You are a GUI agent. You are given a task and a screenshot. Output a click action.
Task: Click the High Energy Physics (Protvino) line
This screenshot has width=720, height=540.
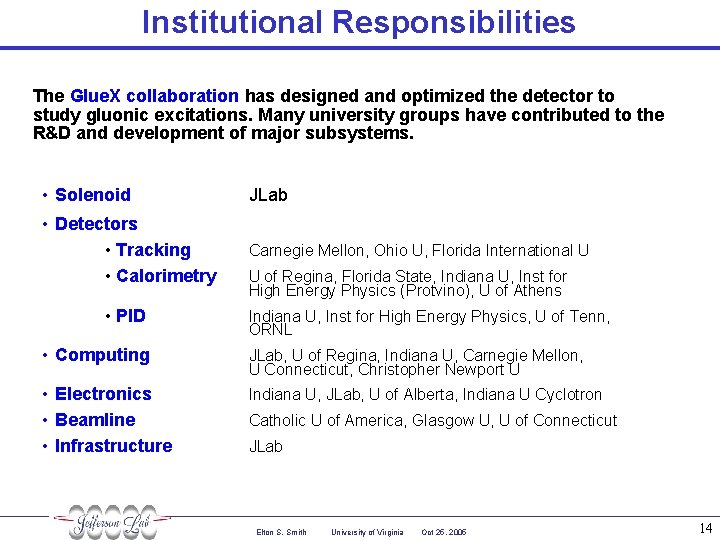coord(405,291)
